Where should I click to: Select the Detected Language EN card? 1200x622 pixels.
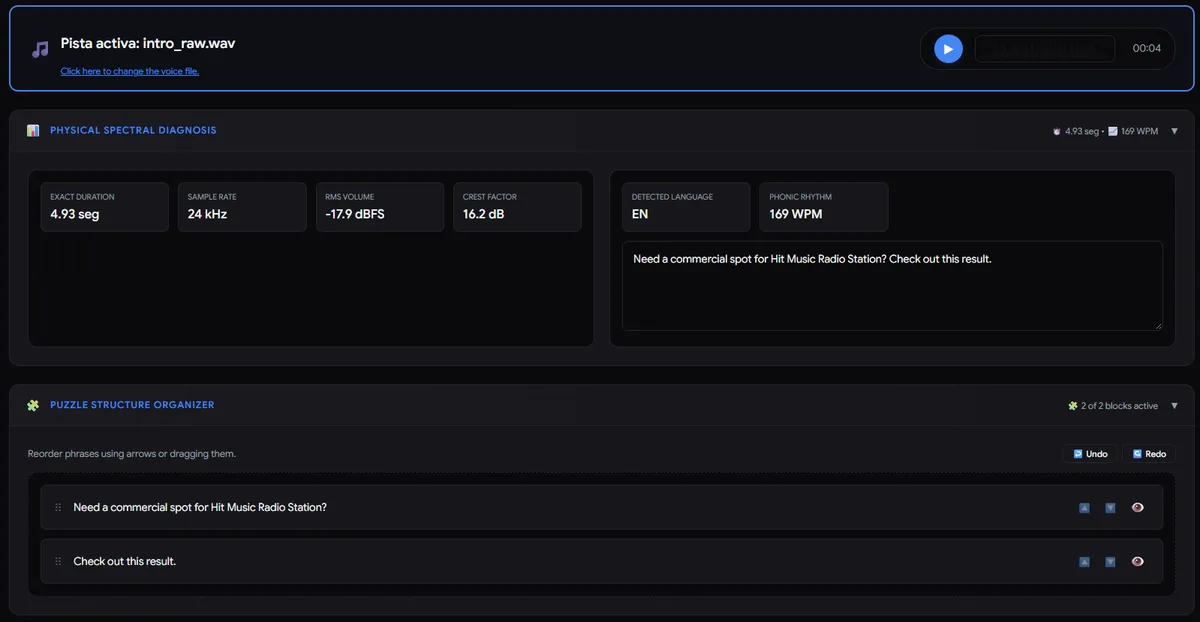click(x=685, y=207)
